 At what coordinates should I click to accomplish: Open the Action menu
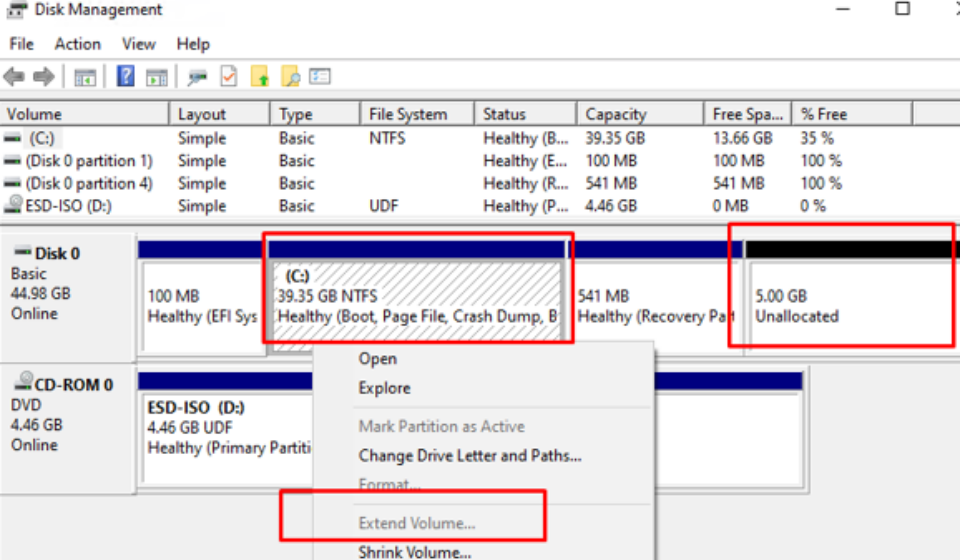tap(78, 44)
